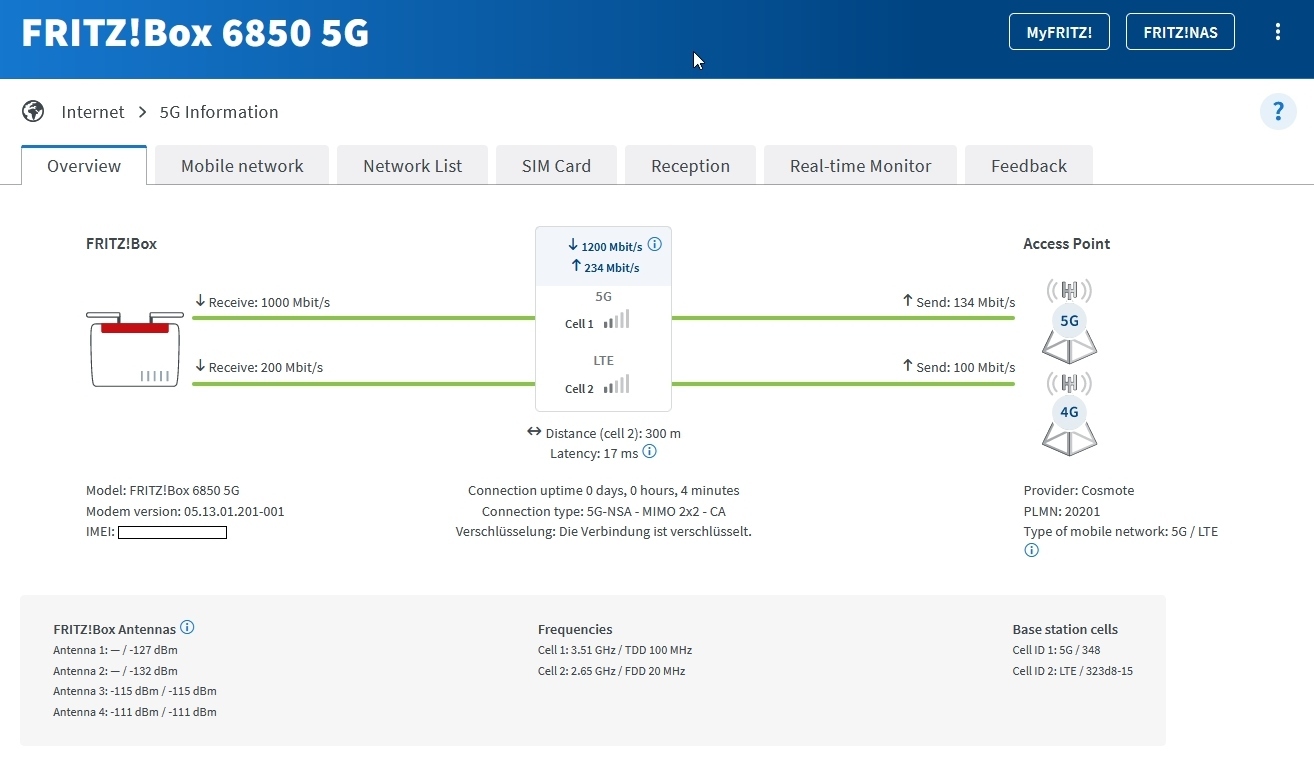Click 'Cell 2: 2.65 GHz / FDD 20 MHz'
This screenshot has height=767, width=1314.
coord(611,671)
